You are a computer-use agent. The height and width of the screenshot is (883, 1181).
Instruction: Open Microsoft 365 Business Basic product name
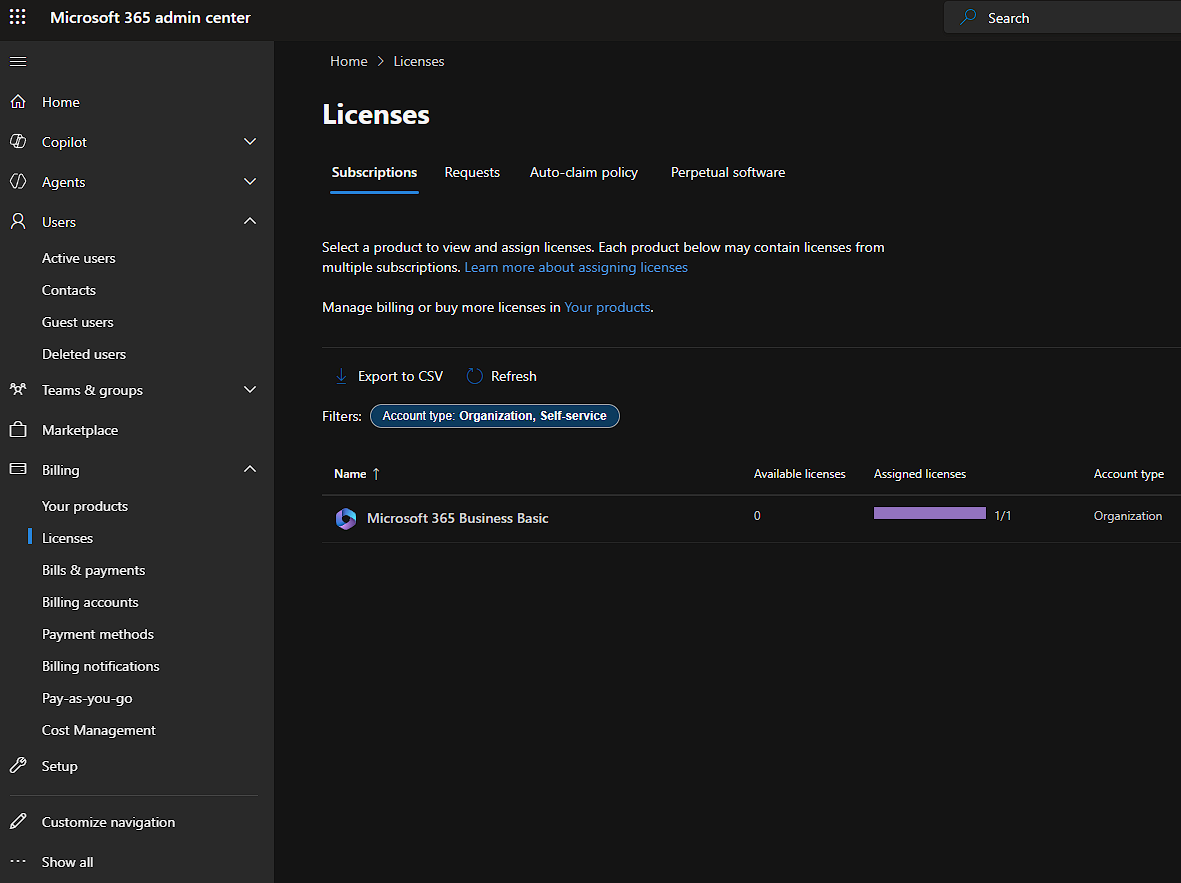[457, 518]
